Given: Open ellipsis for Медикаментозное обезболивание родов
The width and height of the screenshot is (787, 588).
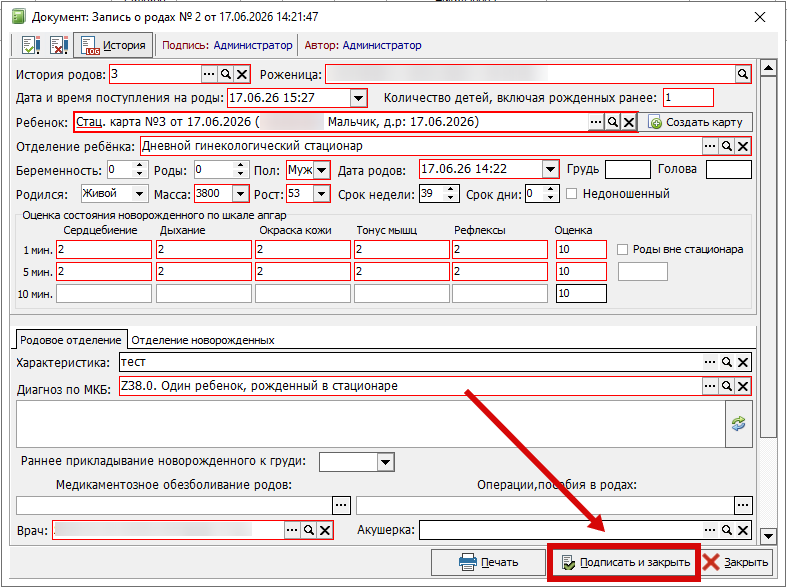Looking at the screenshot, I should [341, 505].
